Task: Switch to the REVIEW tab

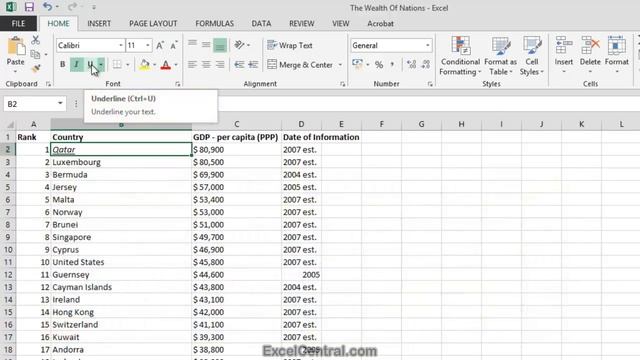Action: pos(302,24)
